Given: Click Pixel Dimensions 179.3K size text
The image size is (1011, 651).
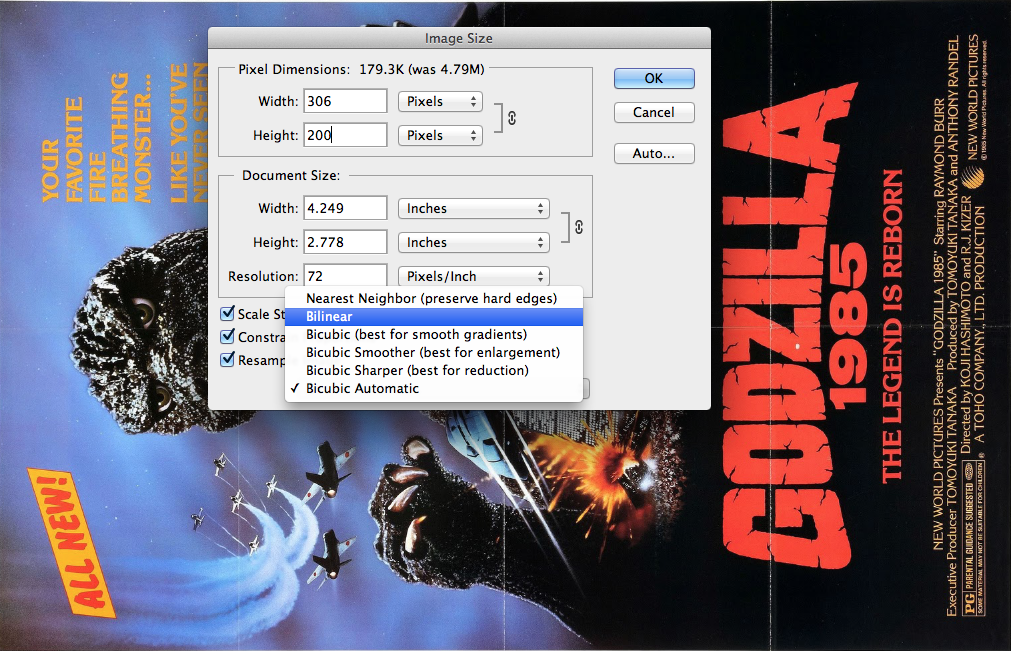Looking at the screenshot, I should point(422,69).
